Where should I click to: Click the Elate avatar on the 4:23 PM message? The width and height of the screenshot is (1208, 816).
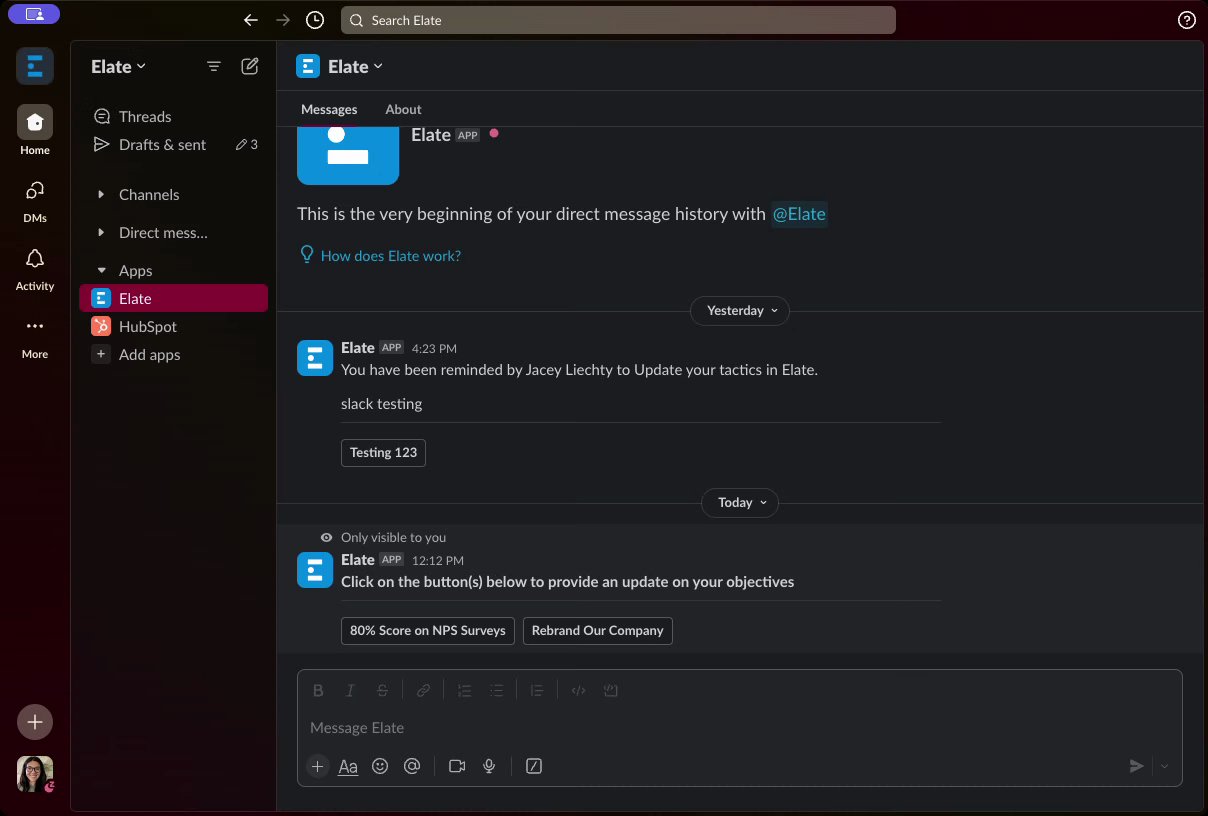(x=315, y=358)
